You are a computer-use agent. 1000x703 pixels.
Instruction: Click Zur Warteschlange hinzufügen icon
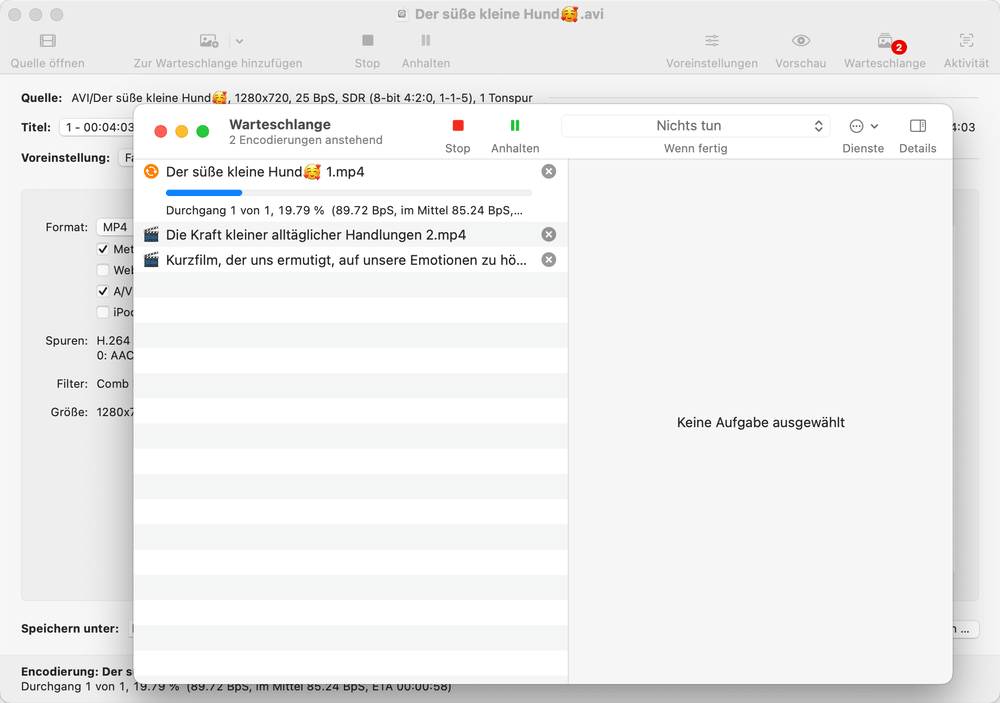[208, 41]
